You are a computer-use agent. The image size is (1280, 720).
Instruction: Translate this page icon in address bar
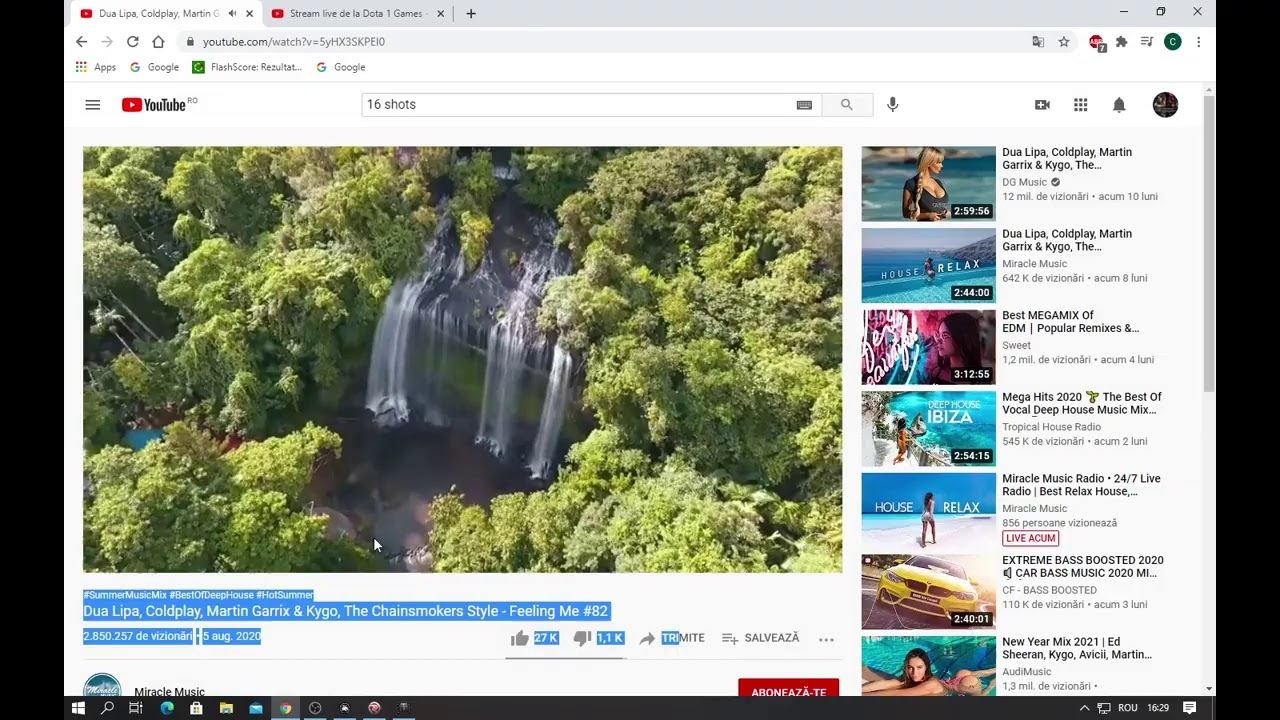tap(1038, 42)
